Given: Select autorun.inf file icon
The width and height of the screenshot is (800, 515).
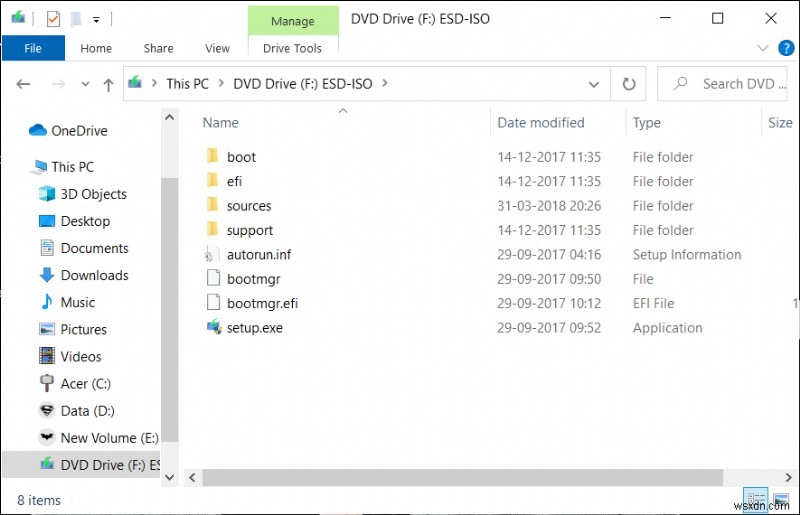Looking at the screenshot, I should (x=213, y=254).
